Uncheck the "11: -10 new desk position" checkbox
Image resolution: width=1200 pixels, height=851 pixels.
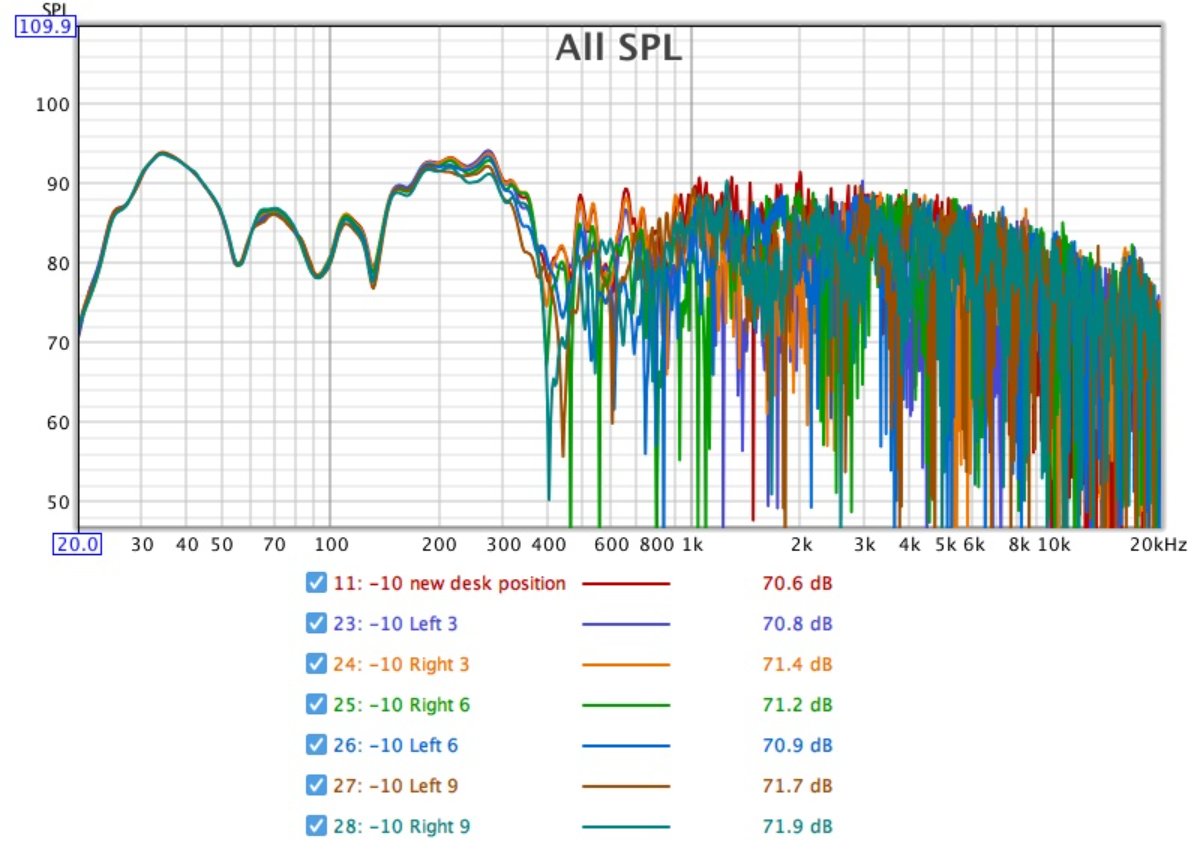point(317,583)
